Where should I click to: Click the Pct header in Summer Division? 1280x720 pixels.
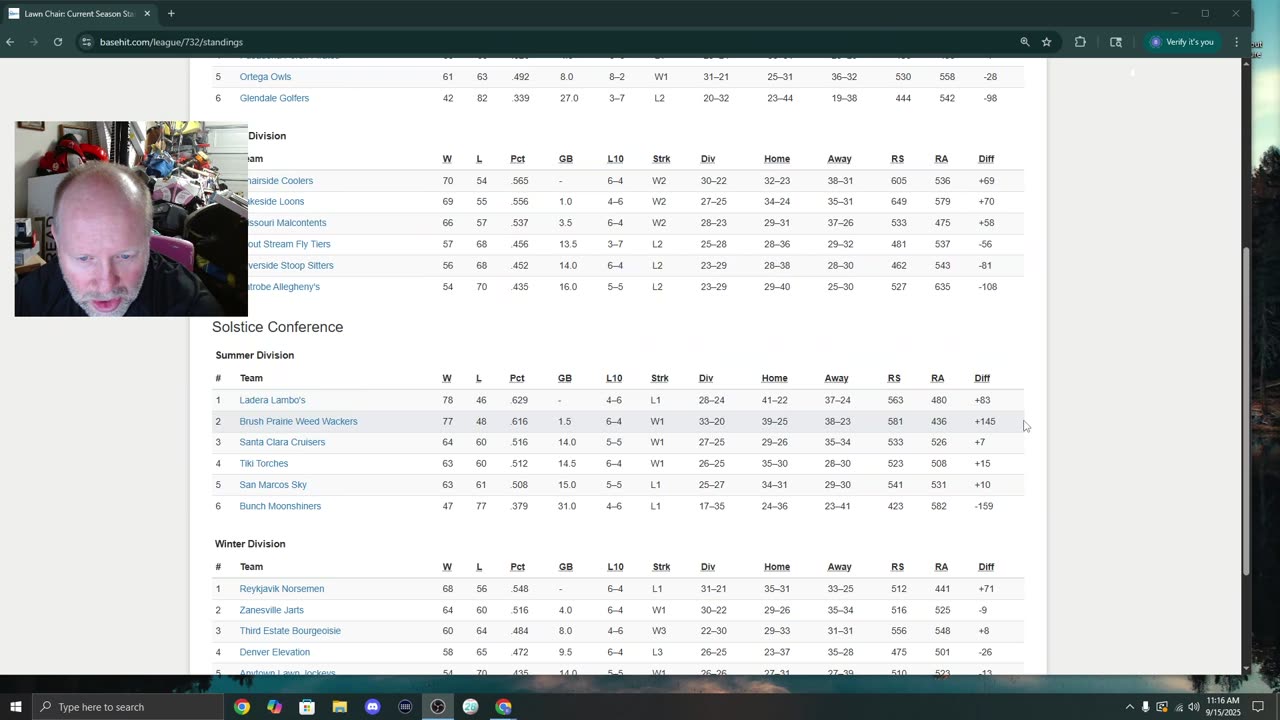pos(517,378)
